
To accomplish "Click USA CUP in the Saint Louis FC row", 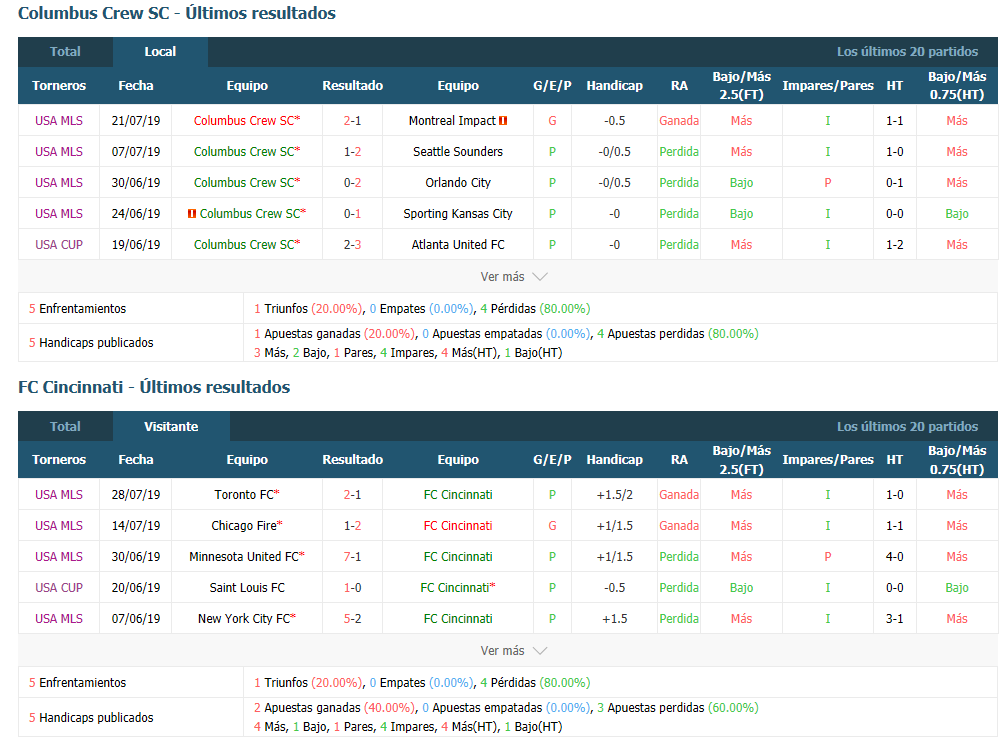I will [59, 587].
